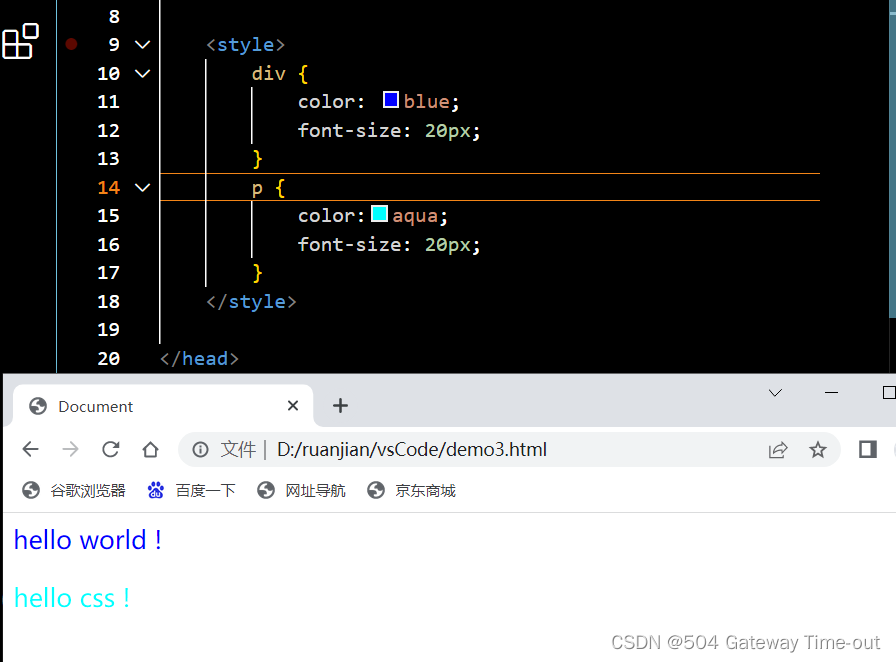Click line number 14 in the gutter
Screen dimensions: 896x662
(109, 188)
